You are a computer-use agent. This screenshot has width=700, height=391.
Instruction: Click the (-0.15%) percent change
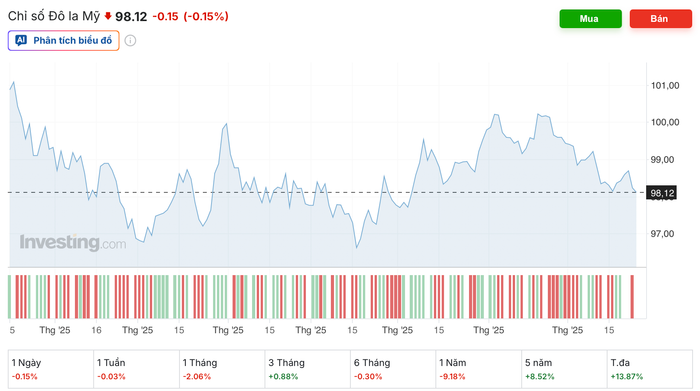pyautogui.click(x=206, y=17)
